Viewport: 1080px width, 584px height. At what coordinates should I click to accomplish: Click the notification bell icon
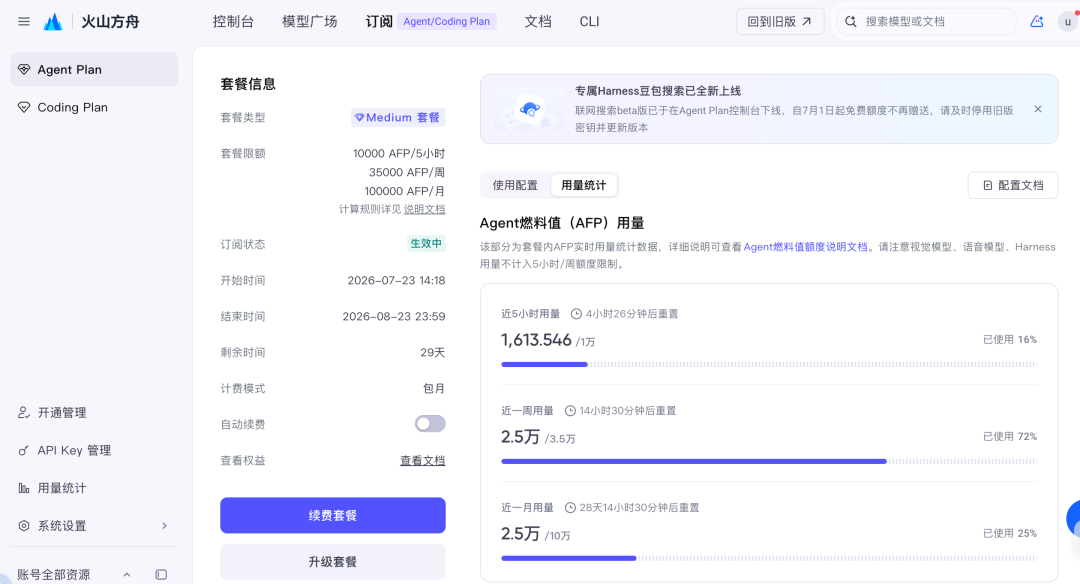pos(1037,21)
